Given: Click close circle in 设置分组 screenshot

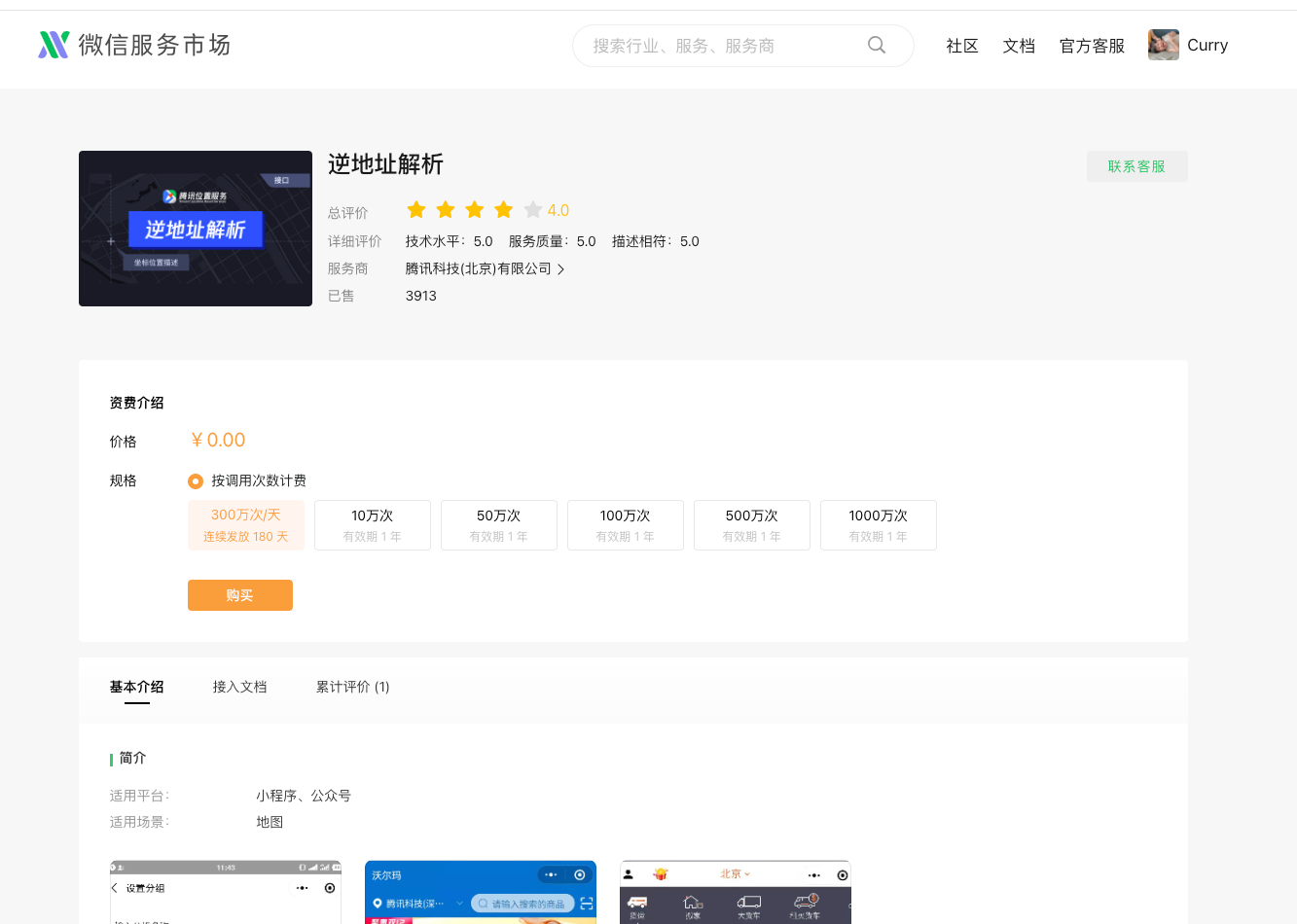Looking at the screenshot, I should coord(330,888).
